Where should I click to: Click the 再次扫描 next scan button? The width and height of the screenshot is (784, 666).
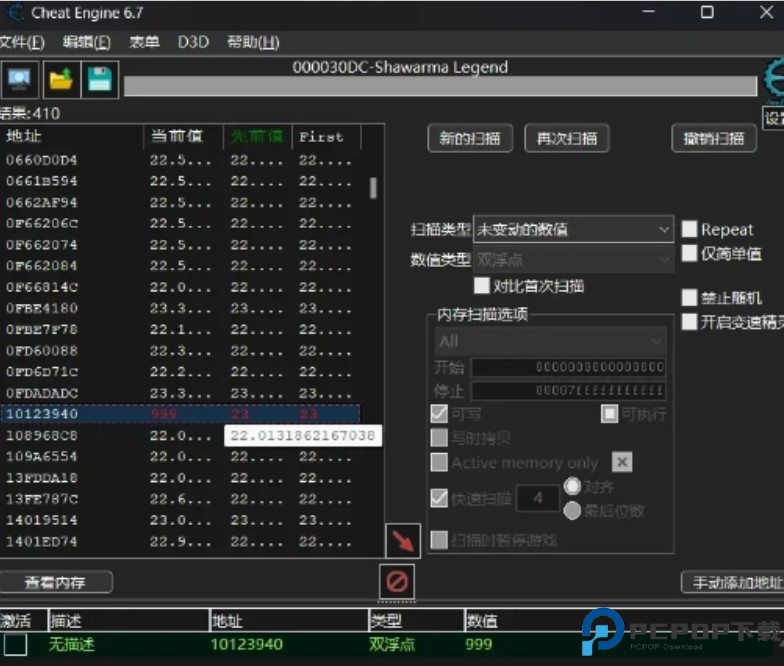(x=566, y=138)
